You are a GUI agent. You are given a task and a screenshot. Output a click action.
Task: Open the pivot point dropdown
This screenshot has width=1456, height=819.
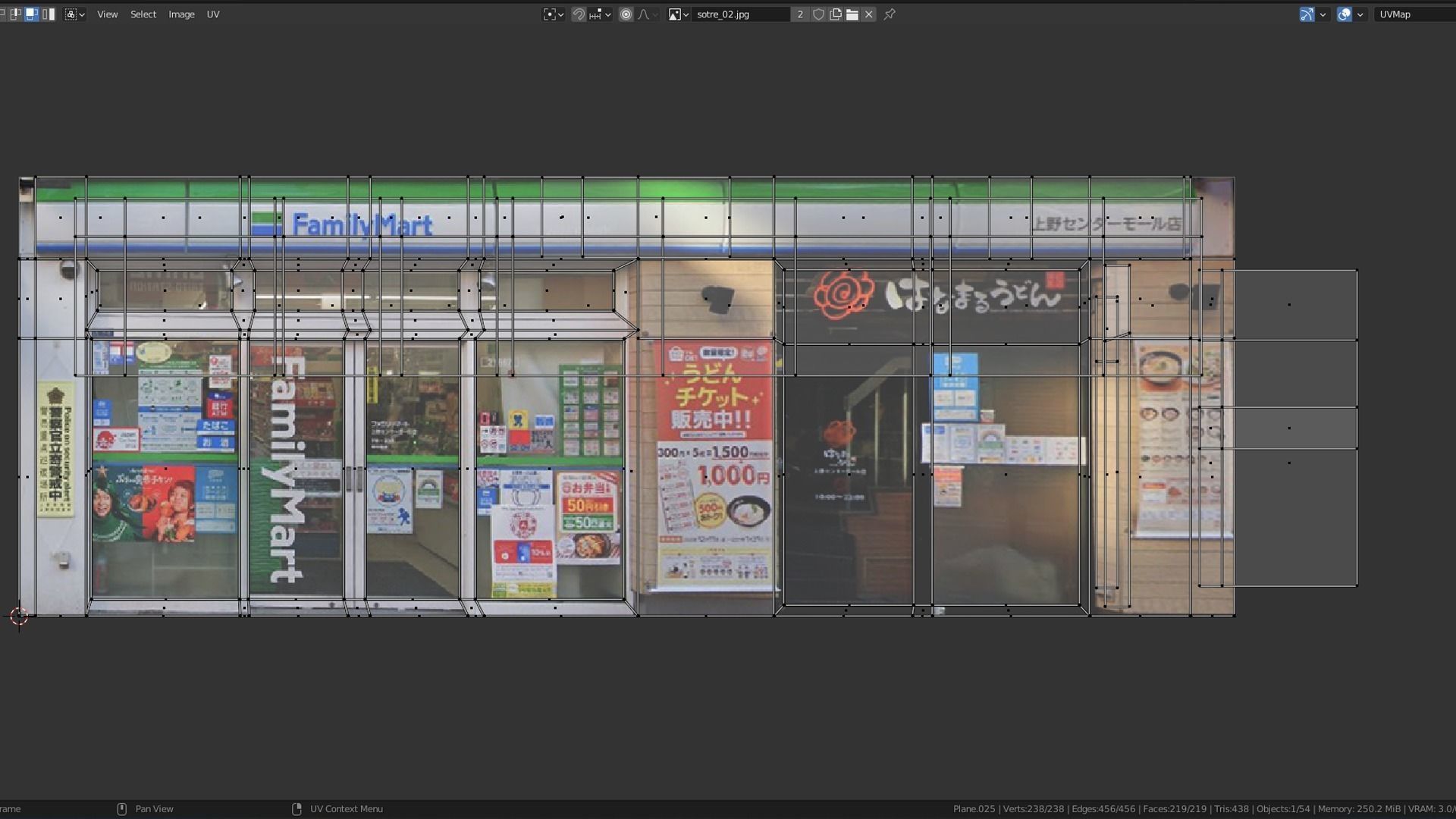(554, 14)
